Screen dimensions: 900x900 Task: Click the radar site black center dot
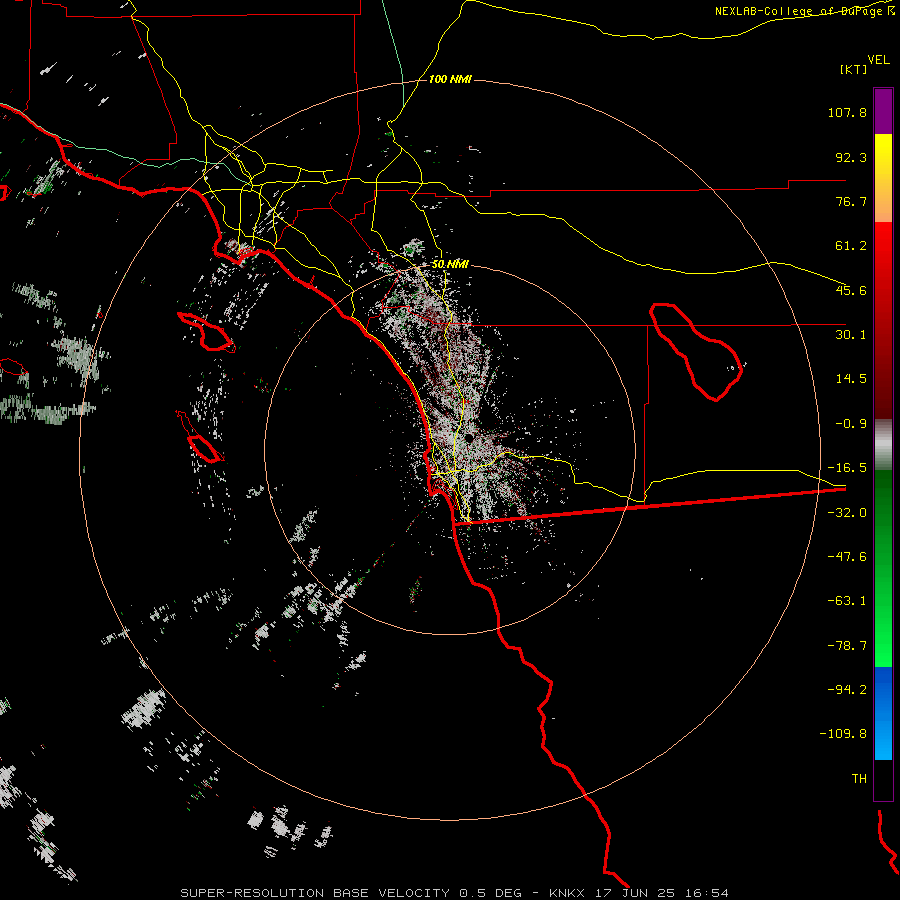469,438
